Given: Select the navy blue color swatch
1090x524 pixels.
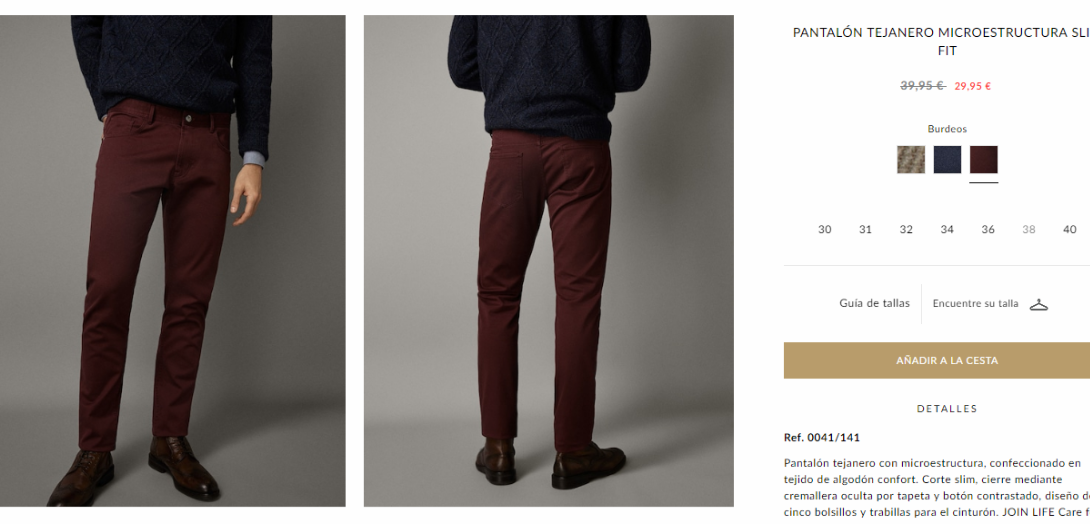Looking at the screenshot, I should coord(947,160).
